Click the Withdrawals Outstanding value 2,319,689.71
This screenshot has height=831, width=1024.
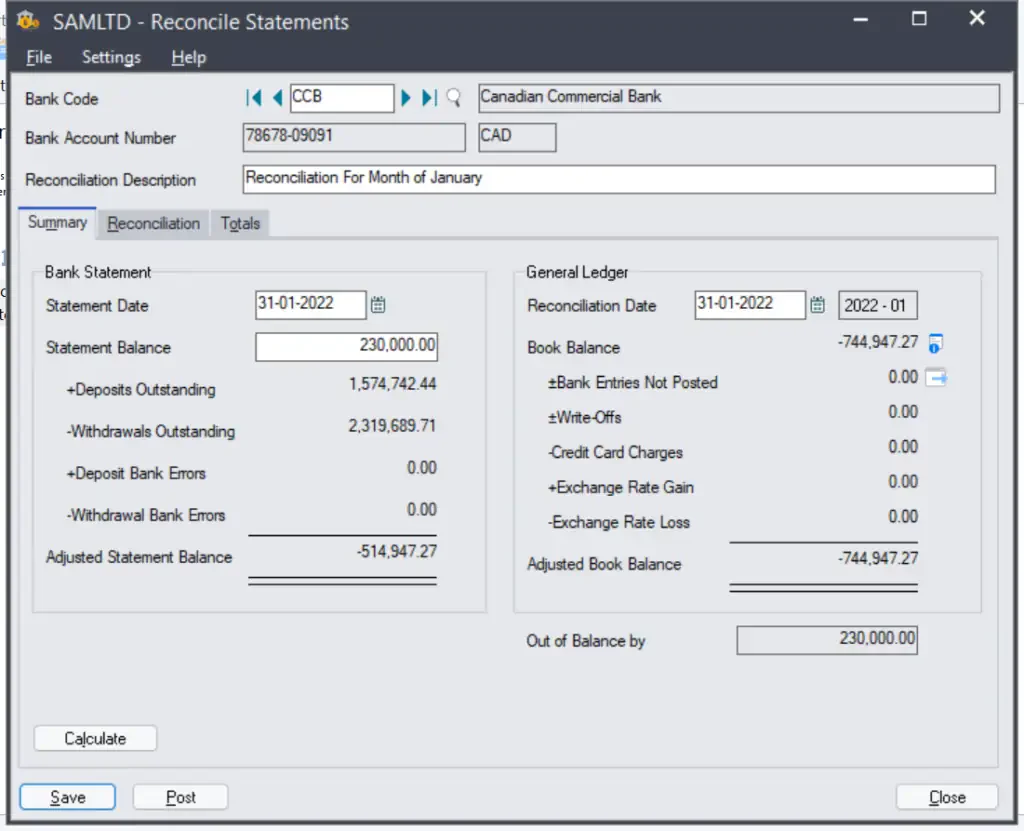point(392,426)
